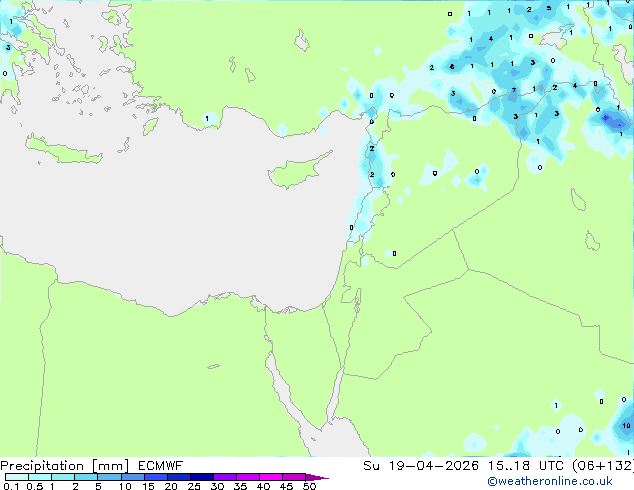
Task: Click the legend label "35"
Action: [240, 486]
